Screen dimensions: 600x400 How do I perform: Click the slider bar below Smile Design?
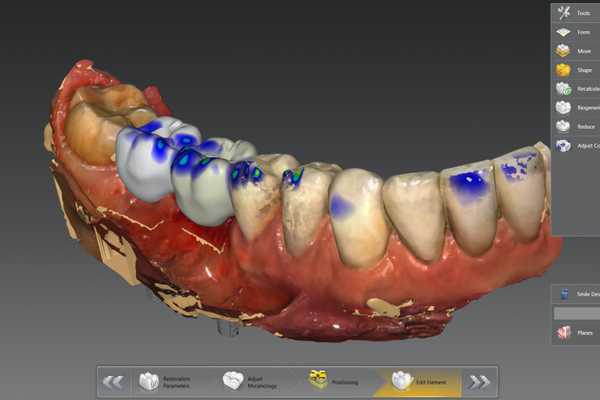pyautogui.click(x=576, y=312)
